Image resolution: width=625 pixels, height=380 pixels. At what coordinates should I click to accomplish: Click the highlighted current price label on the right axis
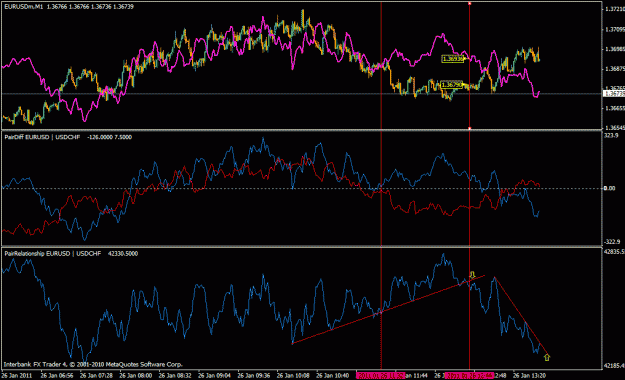click(614, 94)
